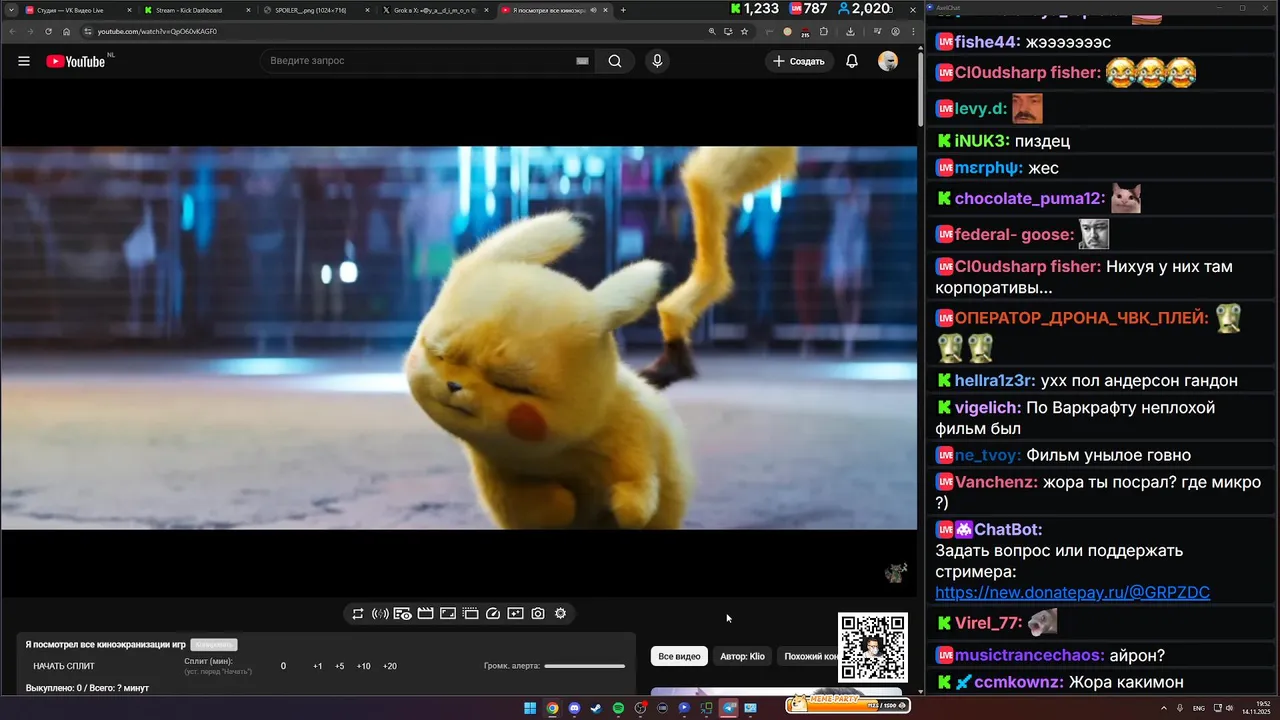Image resolution: width=1280 pixels, height=720 pixels.
Task: Switch to the Grok в X tab
Action: click(435, 10)
